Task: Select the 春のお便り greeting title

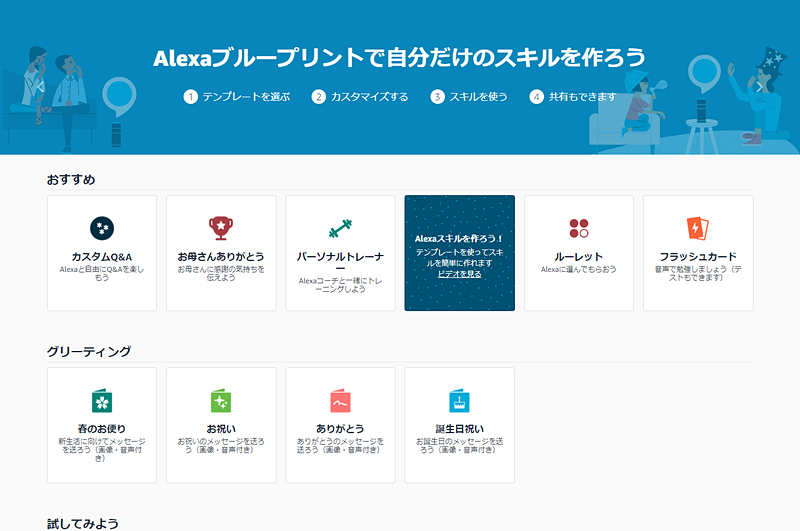Action: [x=102, y=429]
